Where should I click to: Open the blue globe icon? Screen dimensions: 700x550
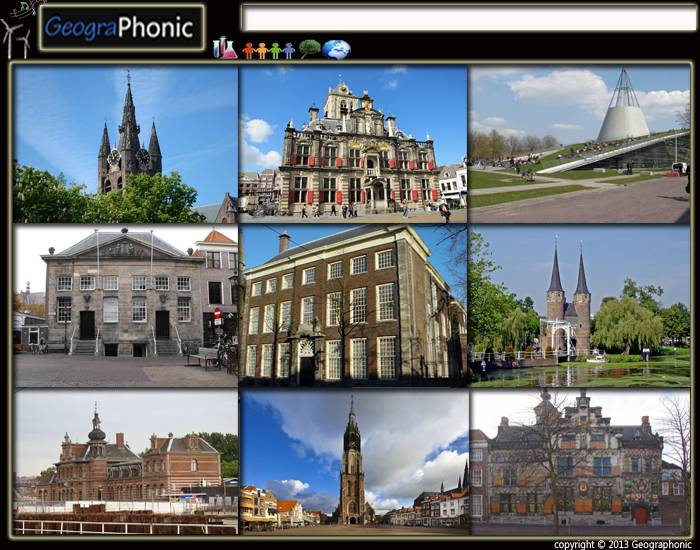[x=337, y=50]
